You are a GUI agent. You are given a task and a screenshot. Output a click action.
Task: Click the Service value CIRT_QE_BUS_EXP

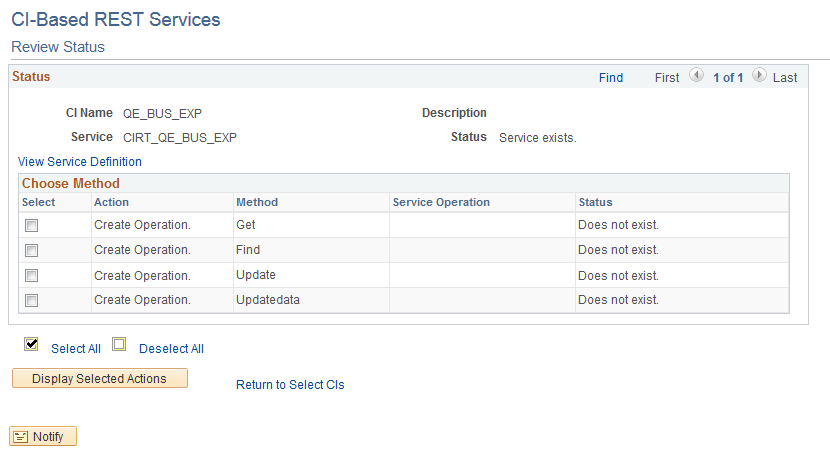180,138
